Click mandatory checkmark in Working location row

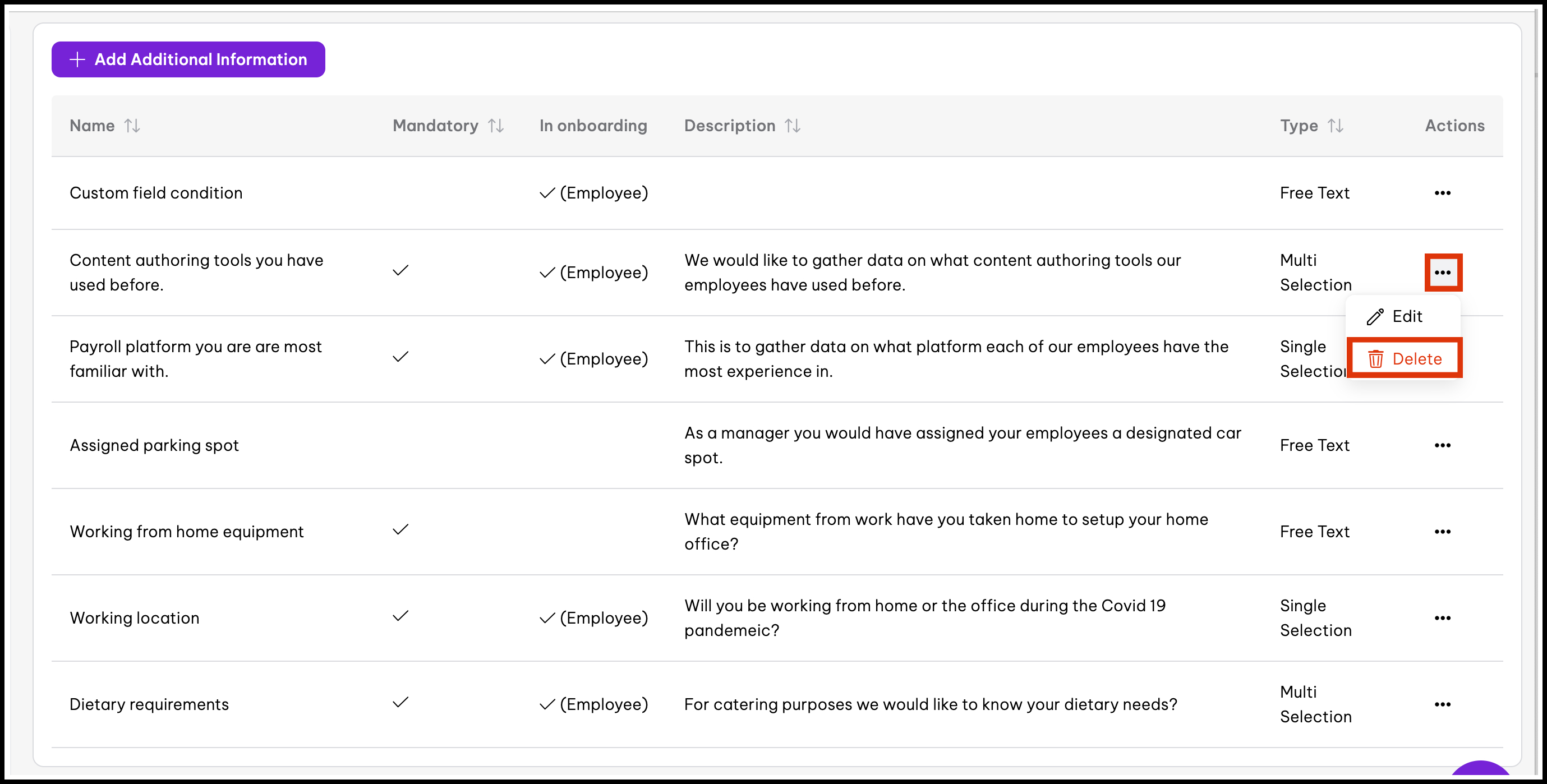pyautogui.click(x=400, y=616)
